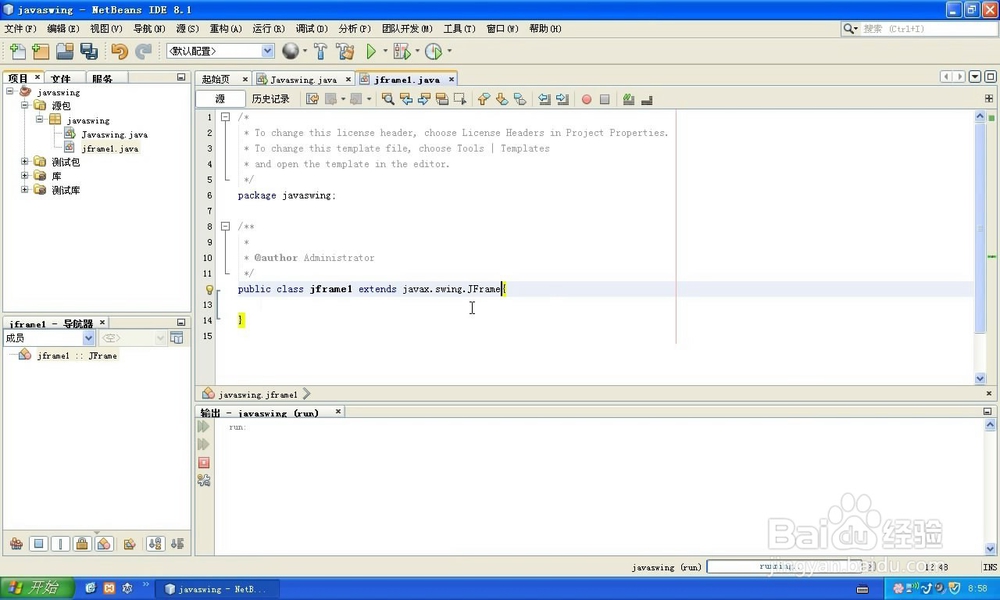Open the dropdown arrow beside Debug icon
The height and width of the screenshot is (600, 1000).
[418, 51]
